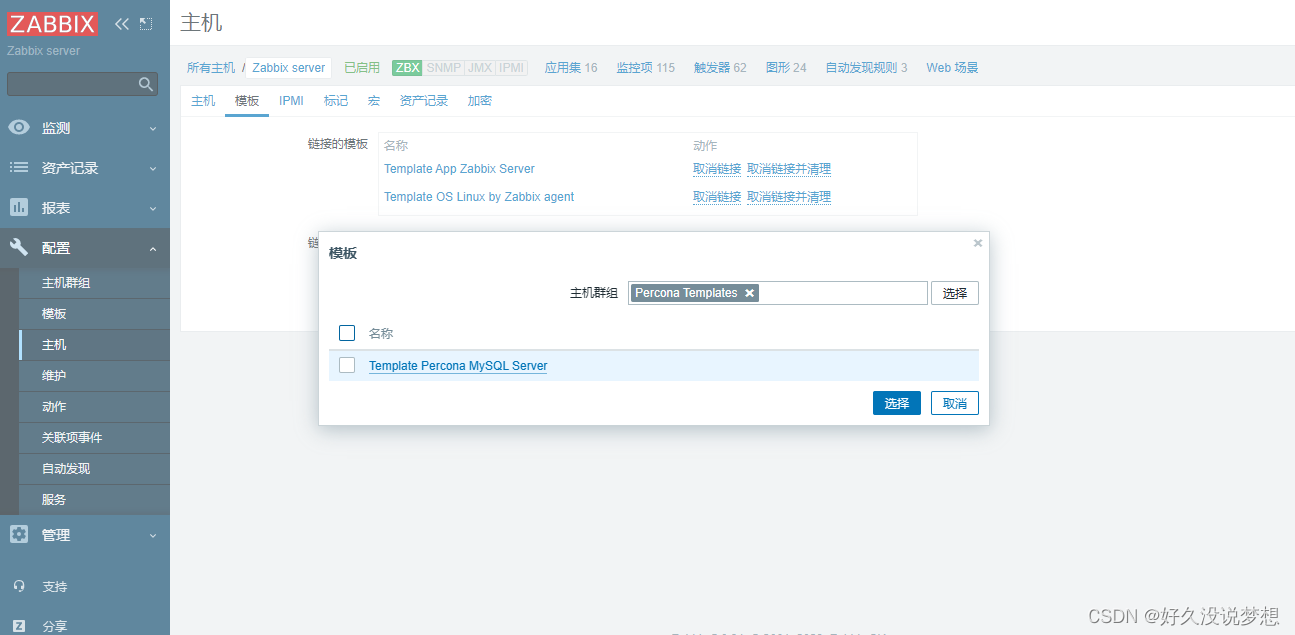
Task: Click Template Percona MySQL Server link
Action: (x=458, y=366)
